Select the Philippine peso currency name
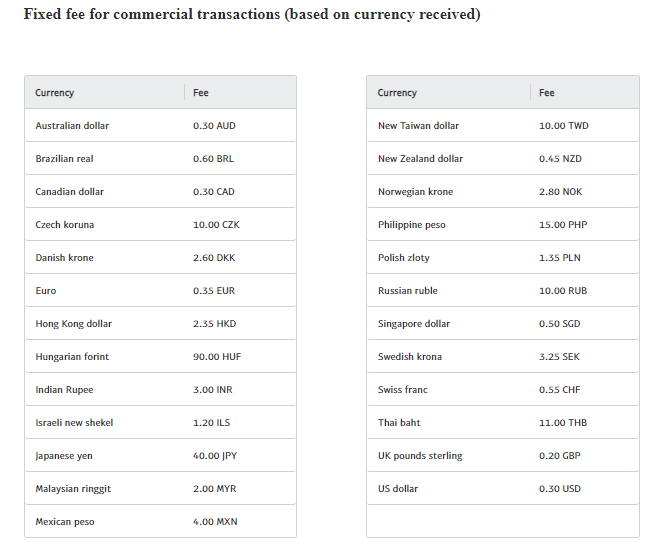The image size is (667, 555). (412, 225)
